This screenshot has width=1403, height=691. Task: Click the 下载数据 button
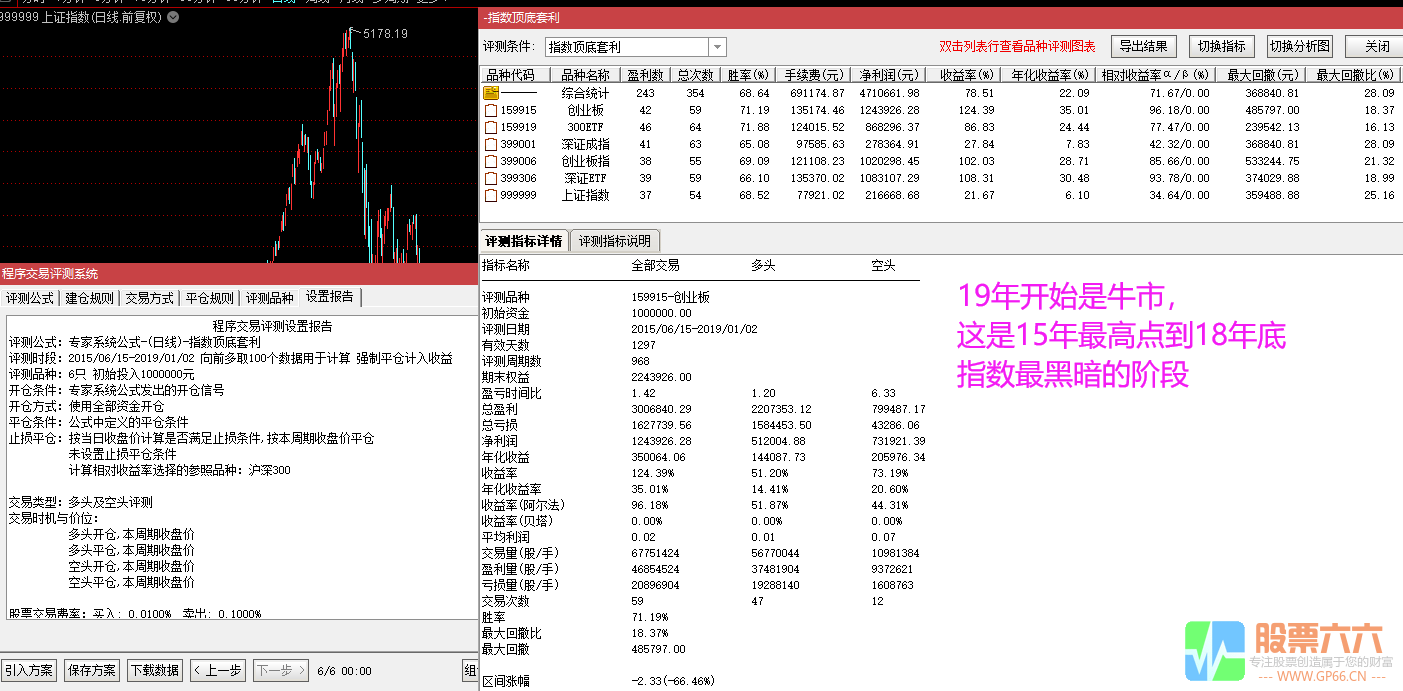point(155,670)
